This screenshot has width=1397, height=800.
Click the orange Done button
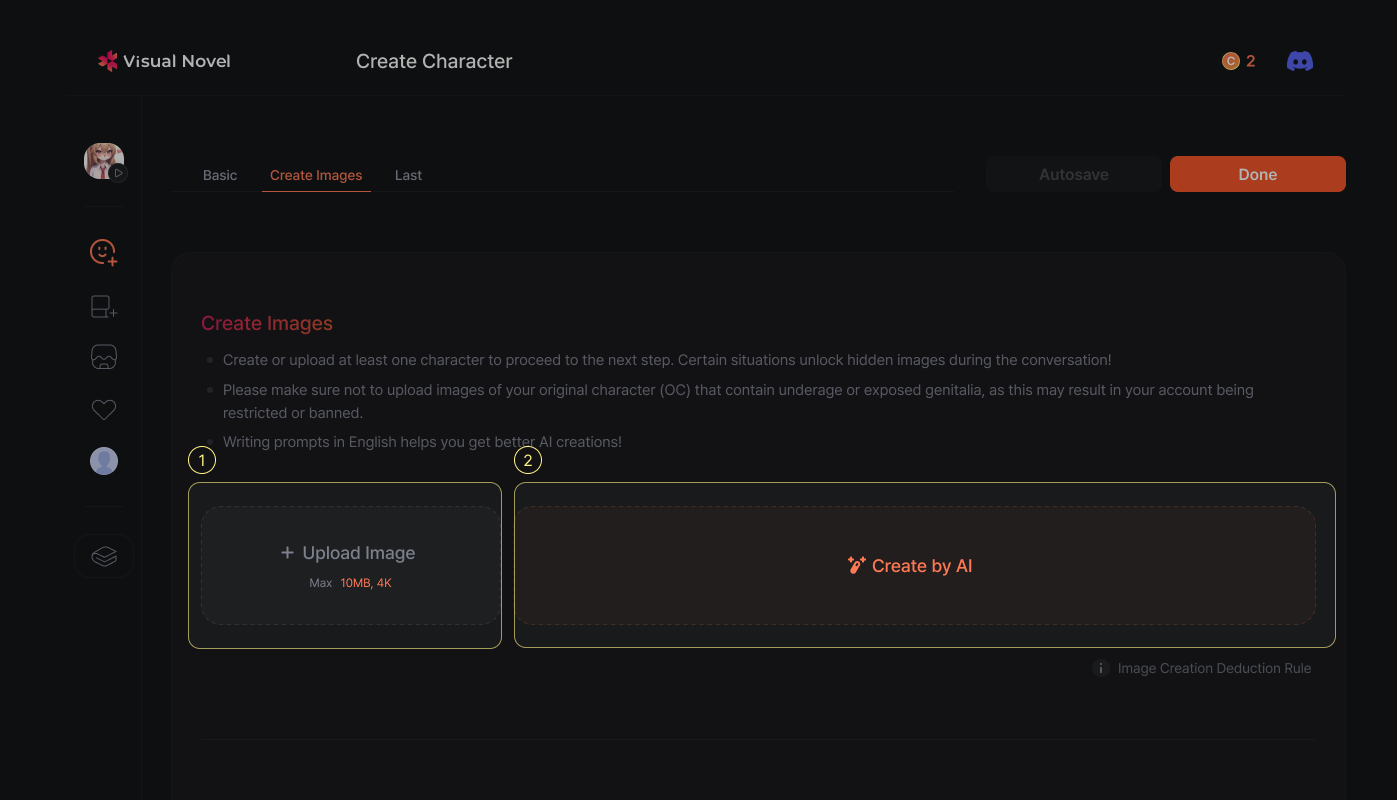pyautogui.click(x=1257, y=174)
